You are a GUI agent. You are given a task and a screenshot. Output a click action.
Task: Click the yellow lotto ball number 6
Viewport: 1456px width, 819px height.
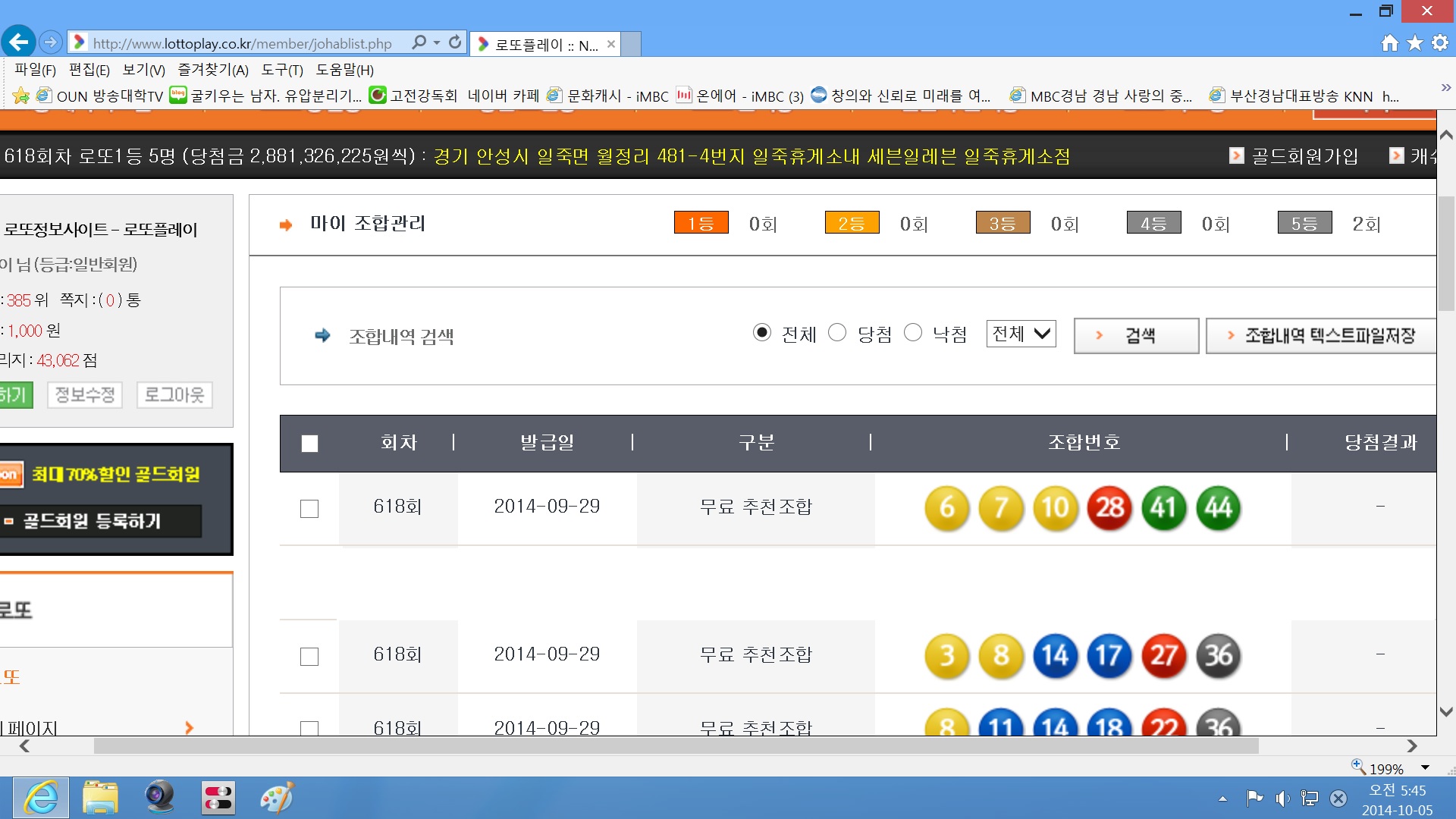tap(946, 507)
